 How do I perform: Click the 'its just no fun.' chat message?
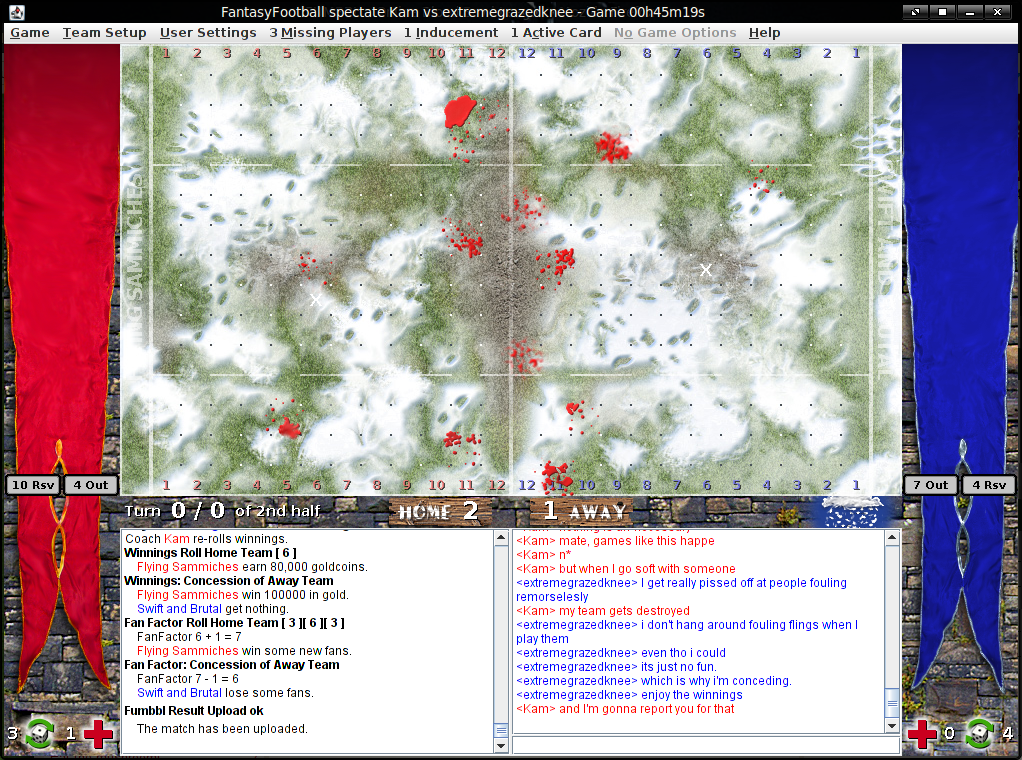pyautogui.click(x=616, y=666)
